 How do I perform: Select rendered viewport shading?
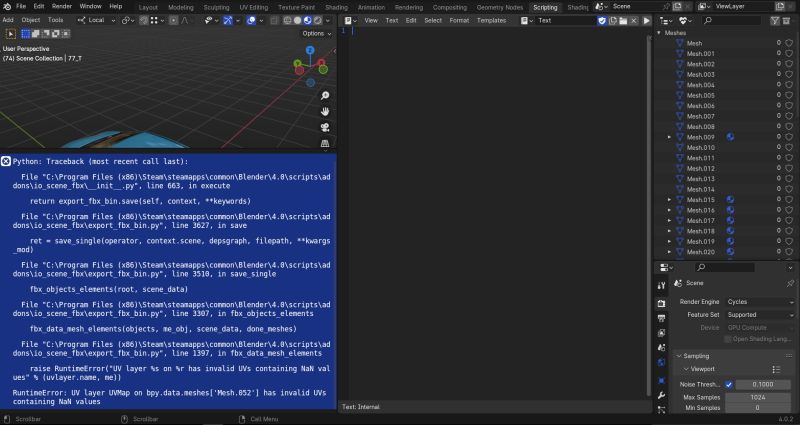(x=318, y=21)
